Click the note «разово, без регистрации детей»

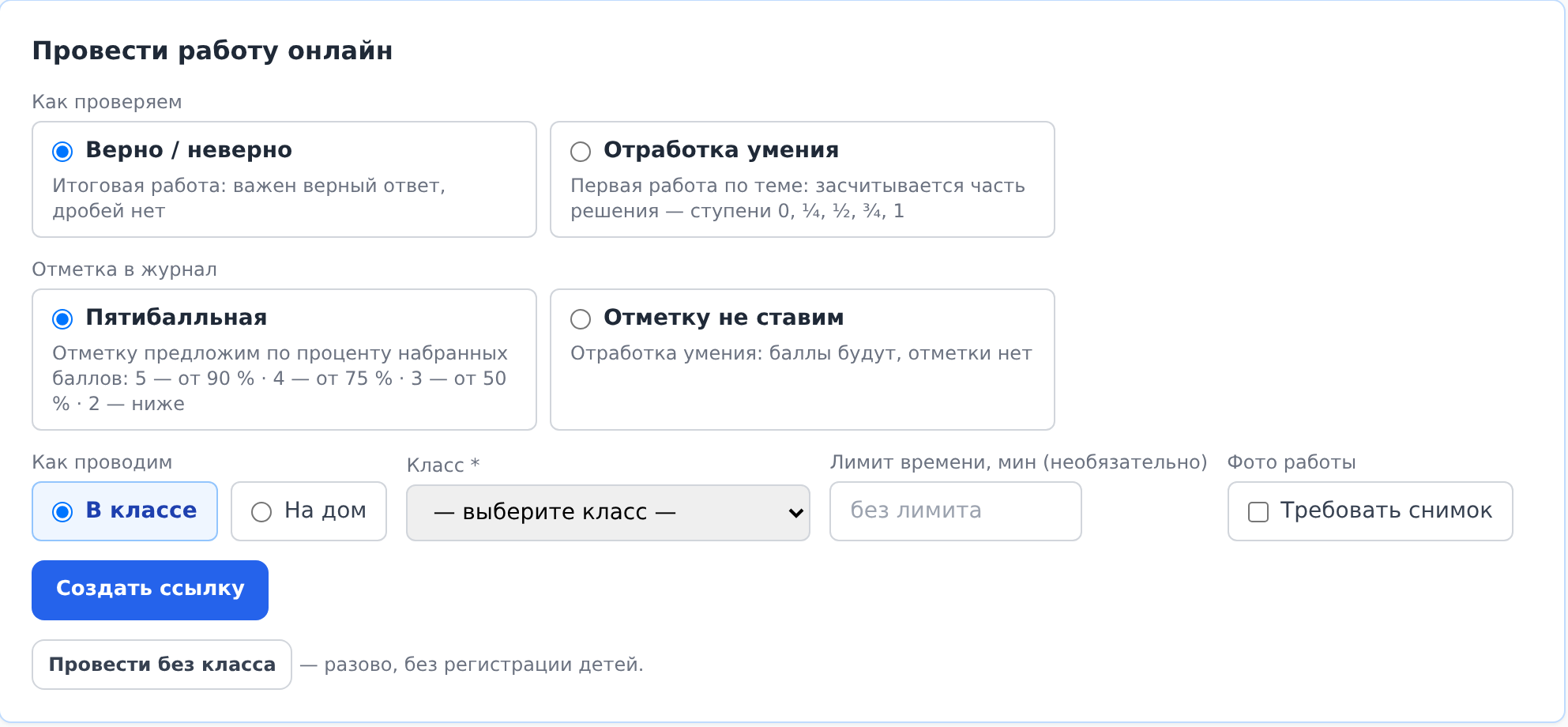(x=483, y=665)
